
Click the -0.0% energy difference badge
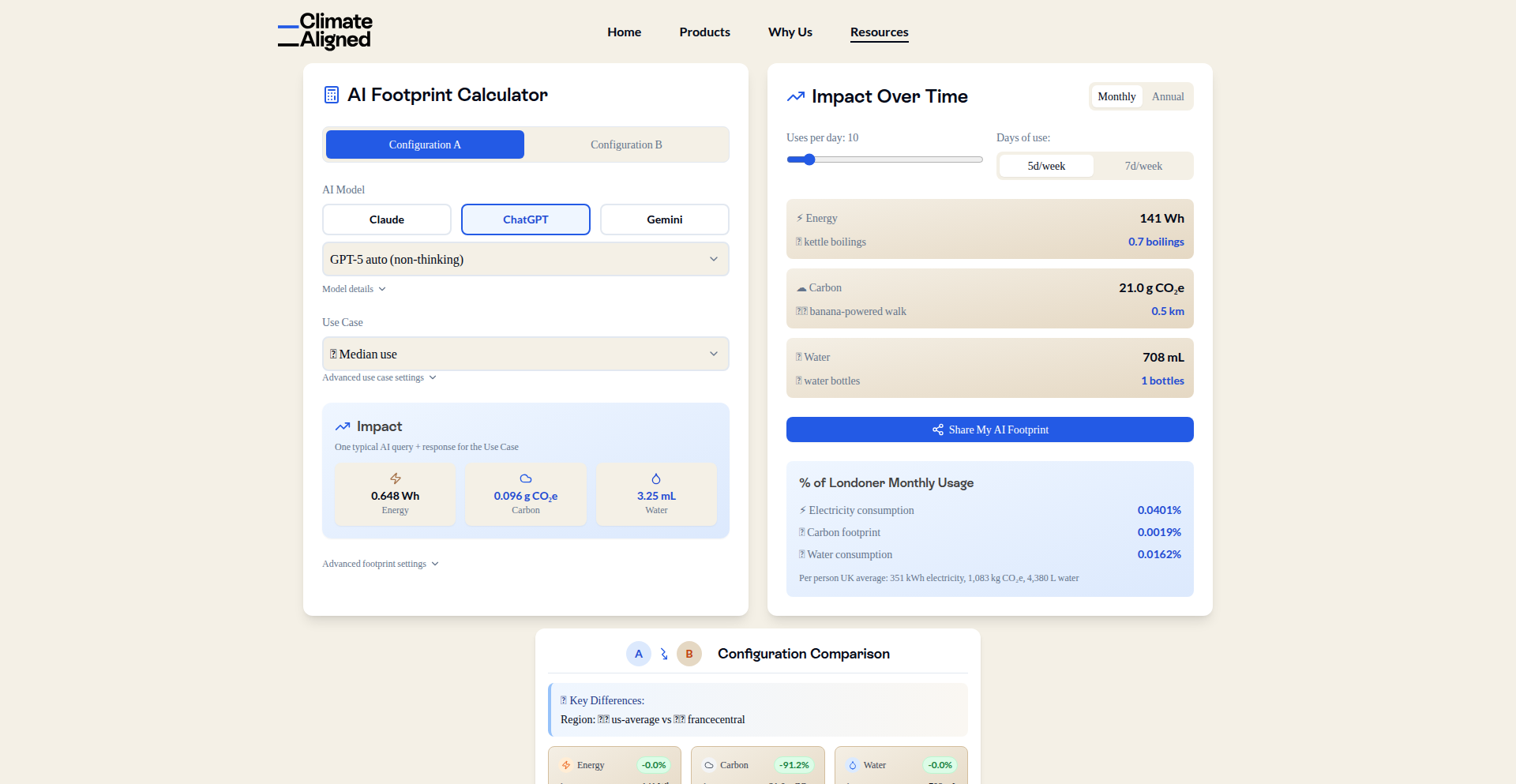click(x=654, y=765)
